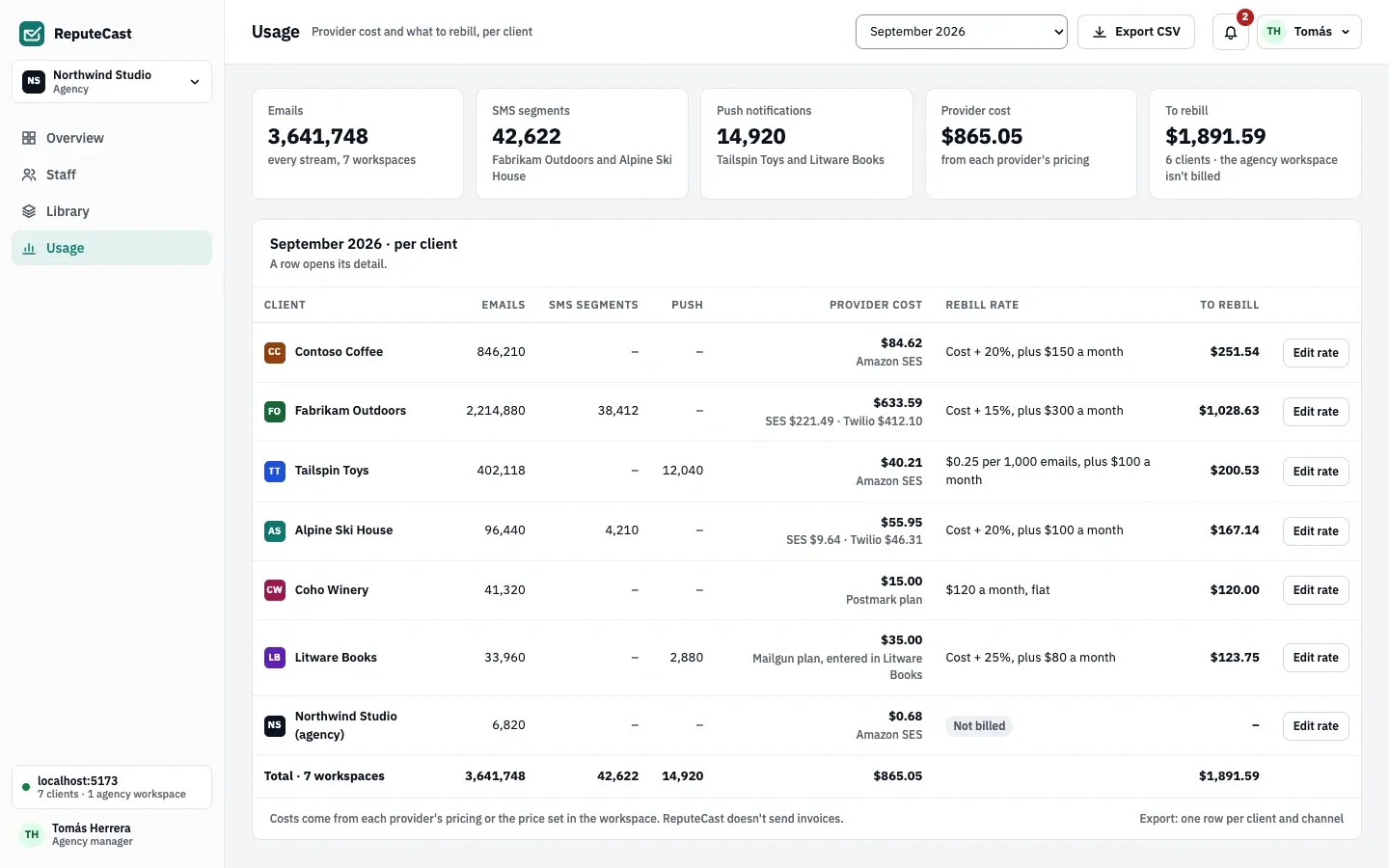Click Fabrikam Outdoors' 2,214,880 emails value
The image size is (1389, 868).
coord(496,411)
